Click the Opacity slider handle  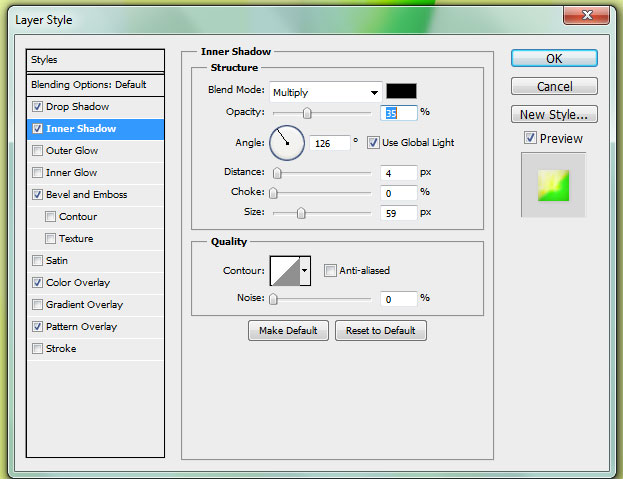point(307,113)
